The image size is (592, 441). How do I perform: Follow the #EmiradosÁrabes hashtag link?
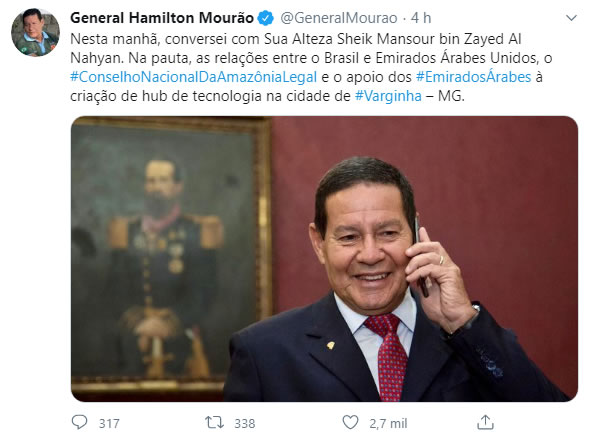click(473, 77)
